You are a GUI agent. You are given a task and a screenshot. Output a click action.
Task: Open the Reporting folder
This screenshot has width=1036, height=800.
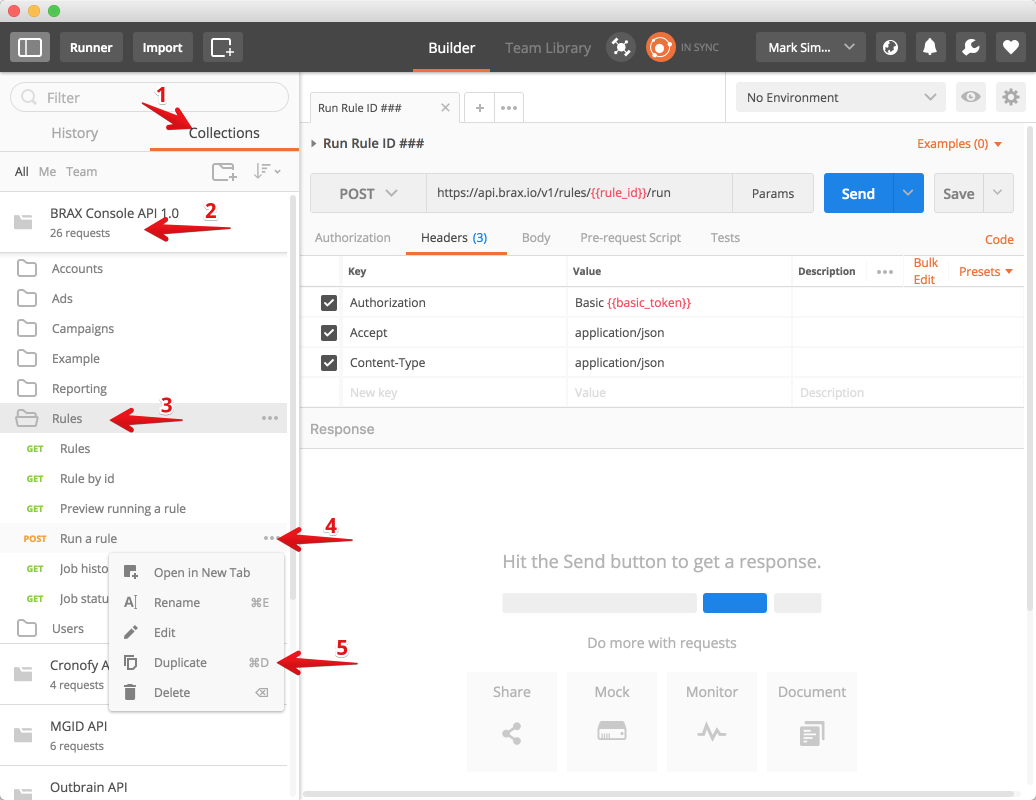143,388
